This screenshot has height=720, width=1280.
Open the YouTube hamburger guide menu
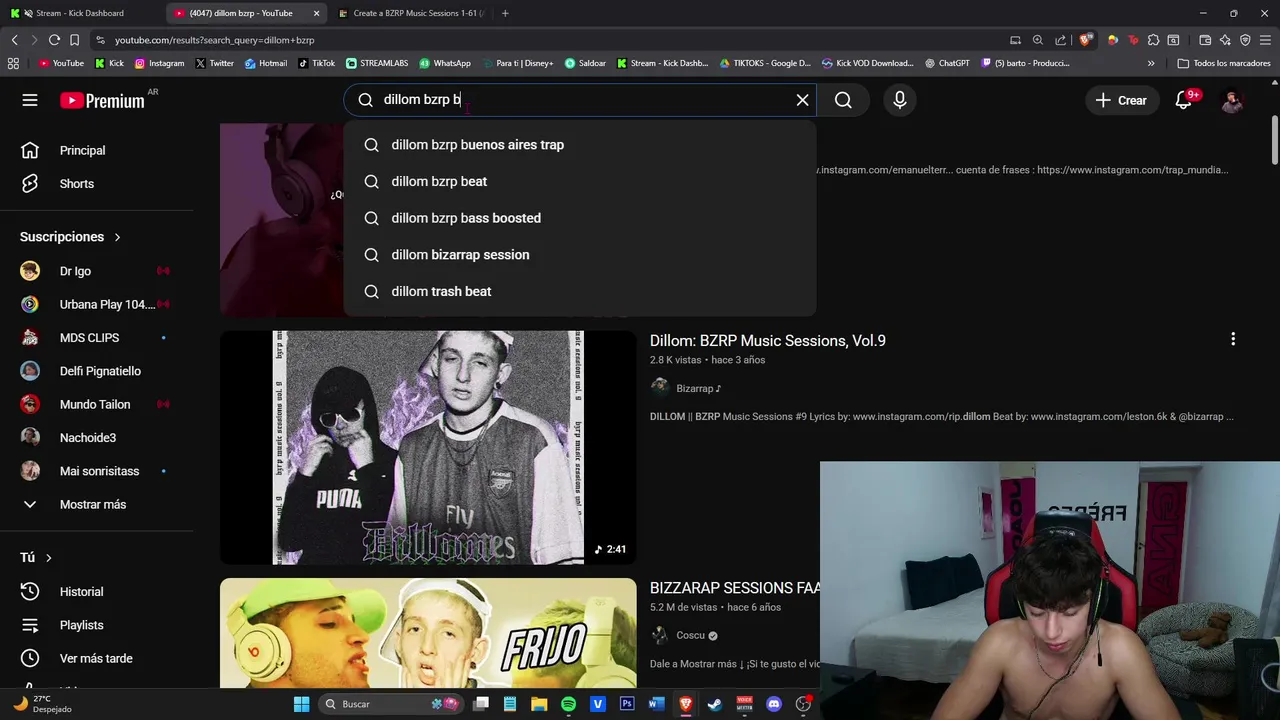click(x=30, y=100)
